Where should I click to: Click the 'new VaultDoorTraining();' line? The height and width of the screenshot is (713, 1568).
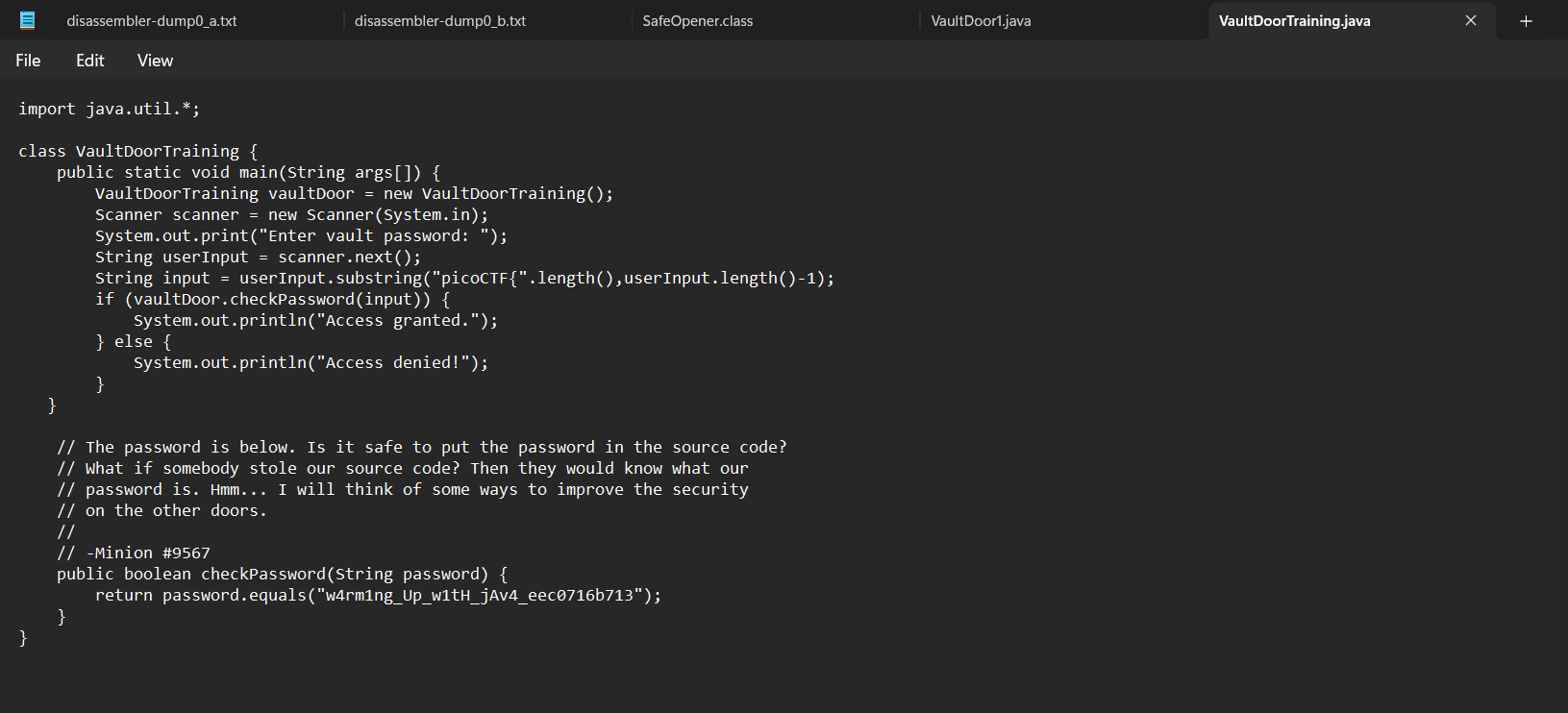tap(354, 193)
